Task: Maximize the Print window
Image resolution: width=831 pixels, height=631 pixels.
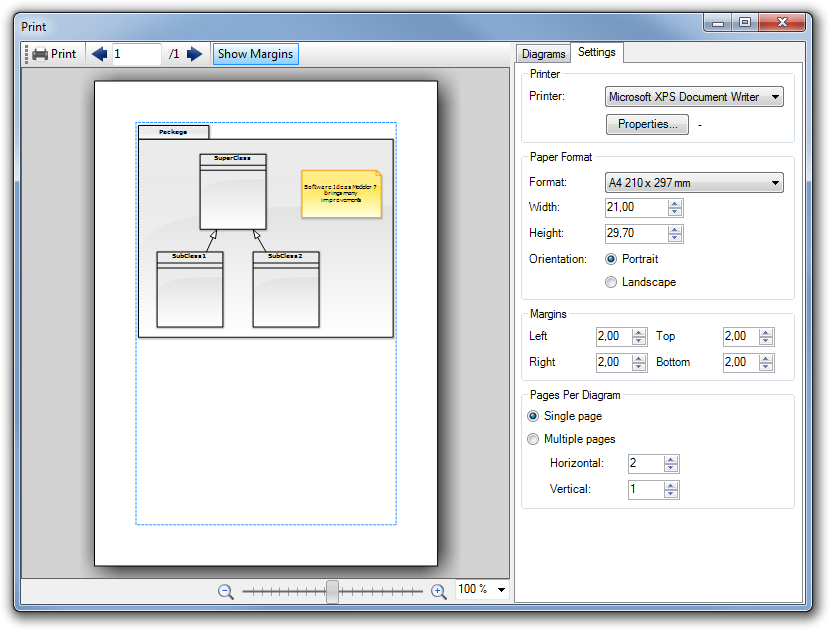Action: [x=745, y=22]
